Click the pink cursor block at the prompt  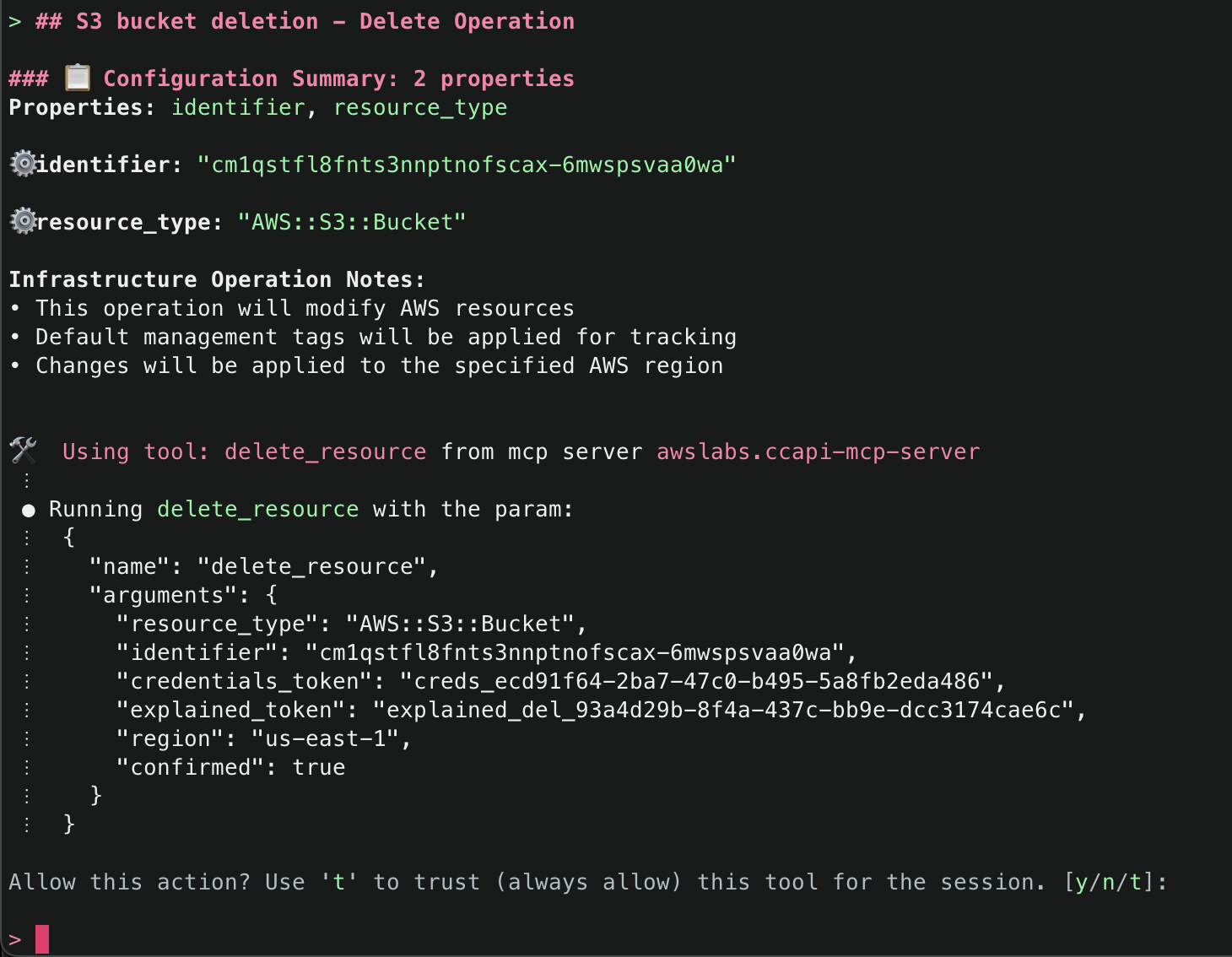click(x=42, y=938)
